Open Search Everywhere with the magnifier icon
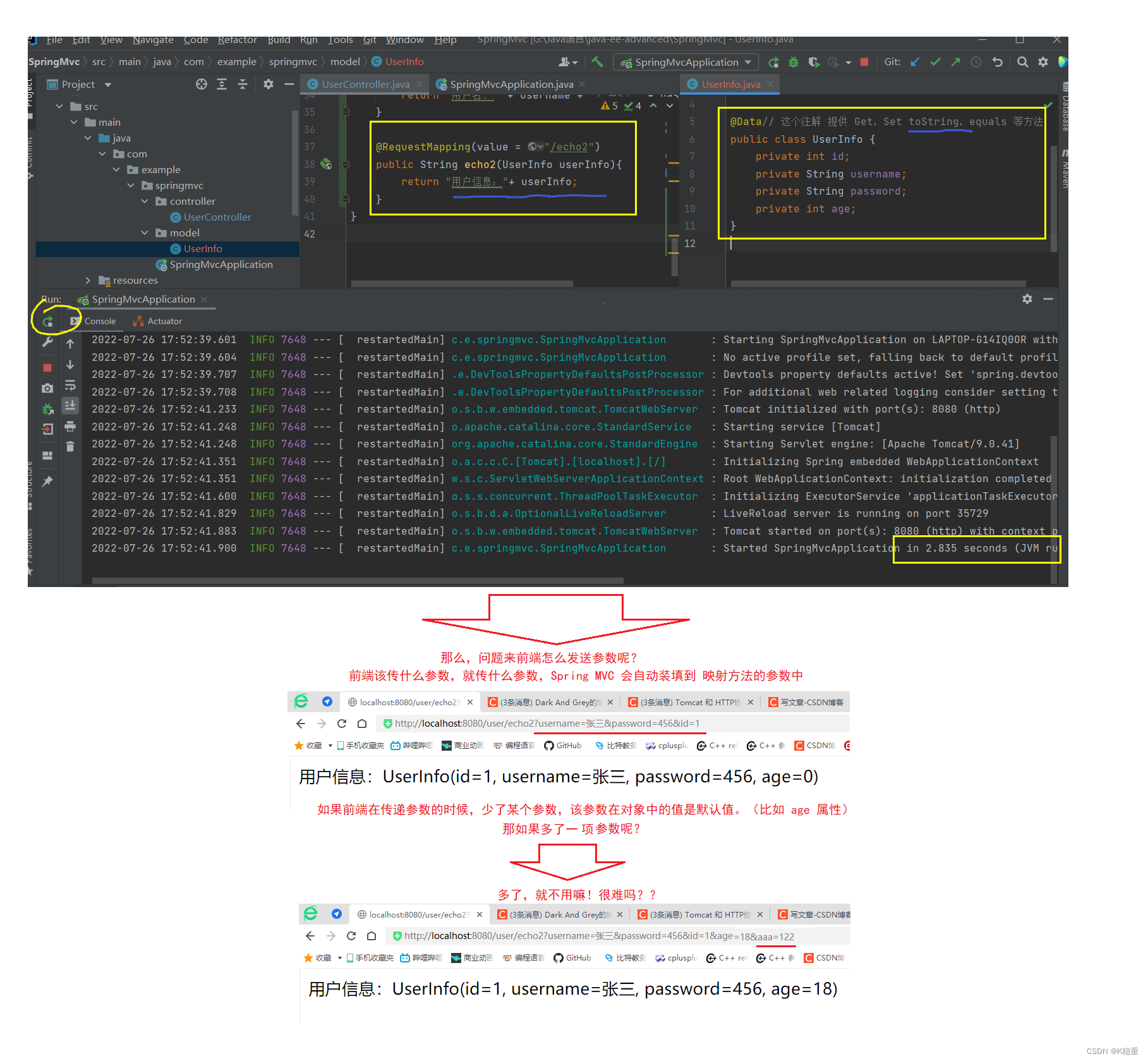This screenshot has width=1148, height=1061. tap(1022, 61)
